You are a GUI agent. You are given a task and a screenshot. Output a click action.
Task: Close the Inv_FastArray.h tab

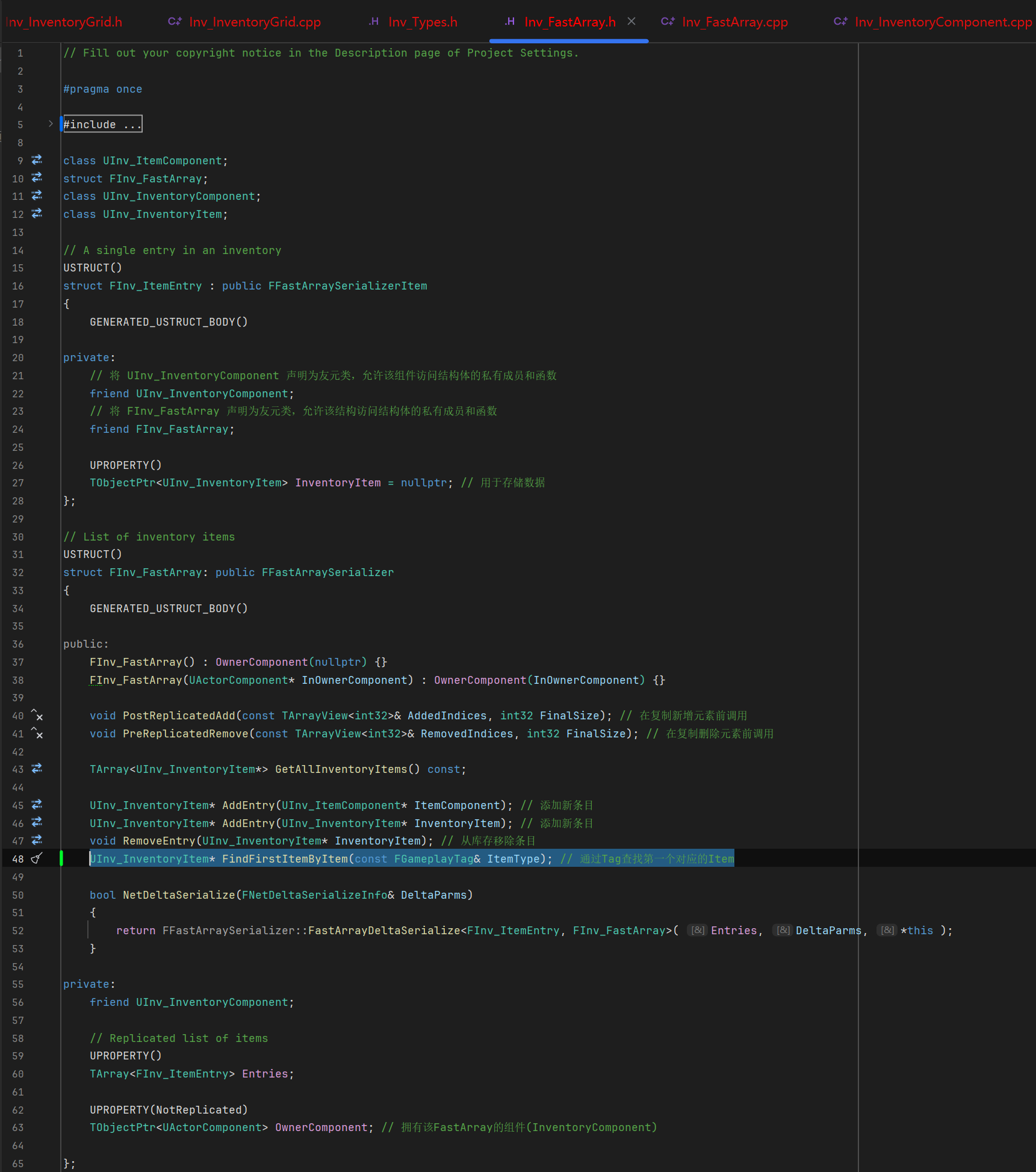(631, 21)
